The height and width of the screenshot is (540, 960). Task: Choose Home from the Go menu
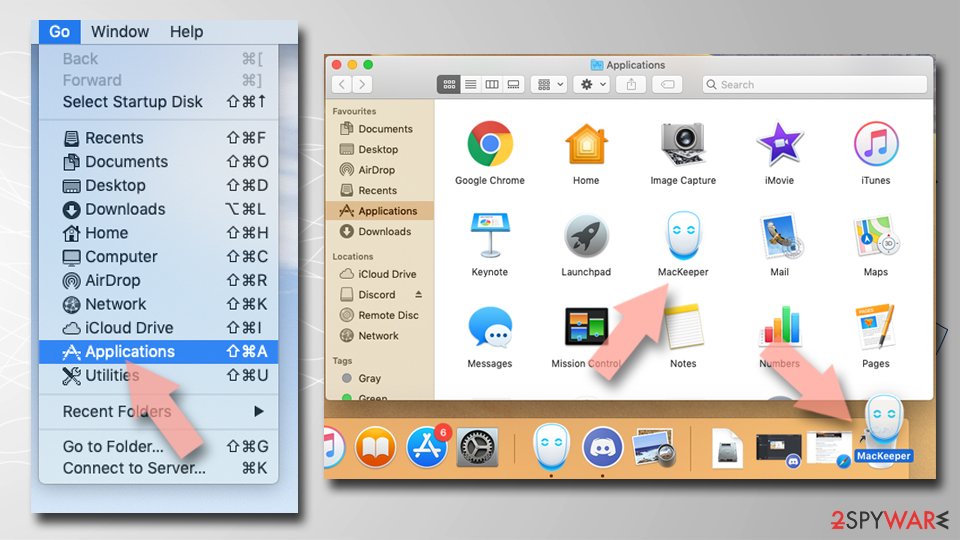coord(158,233)
